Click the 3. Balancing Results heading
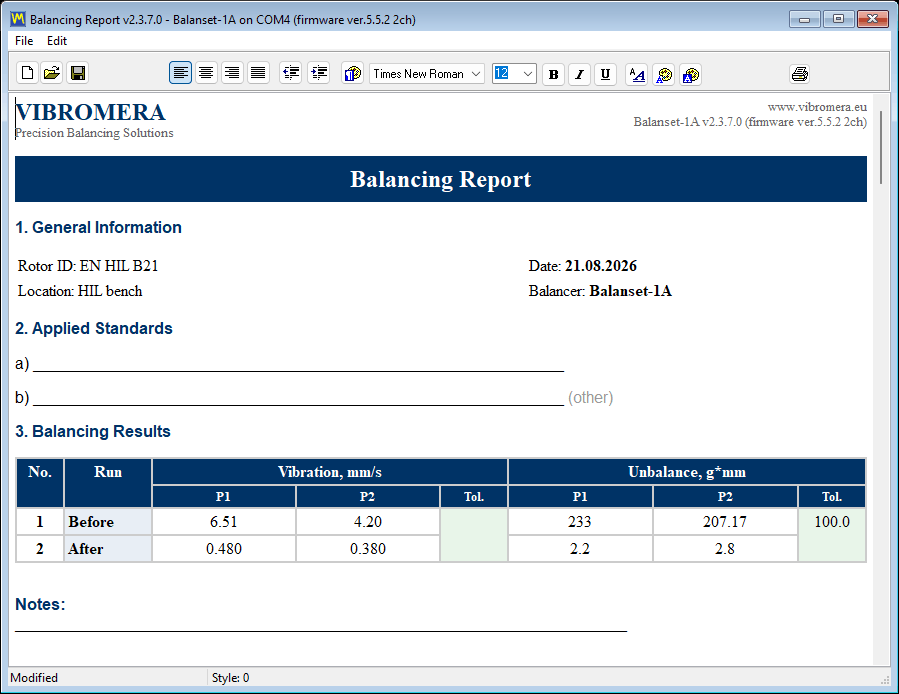 [93, 431]
